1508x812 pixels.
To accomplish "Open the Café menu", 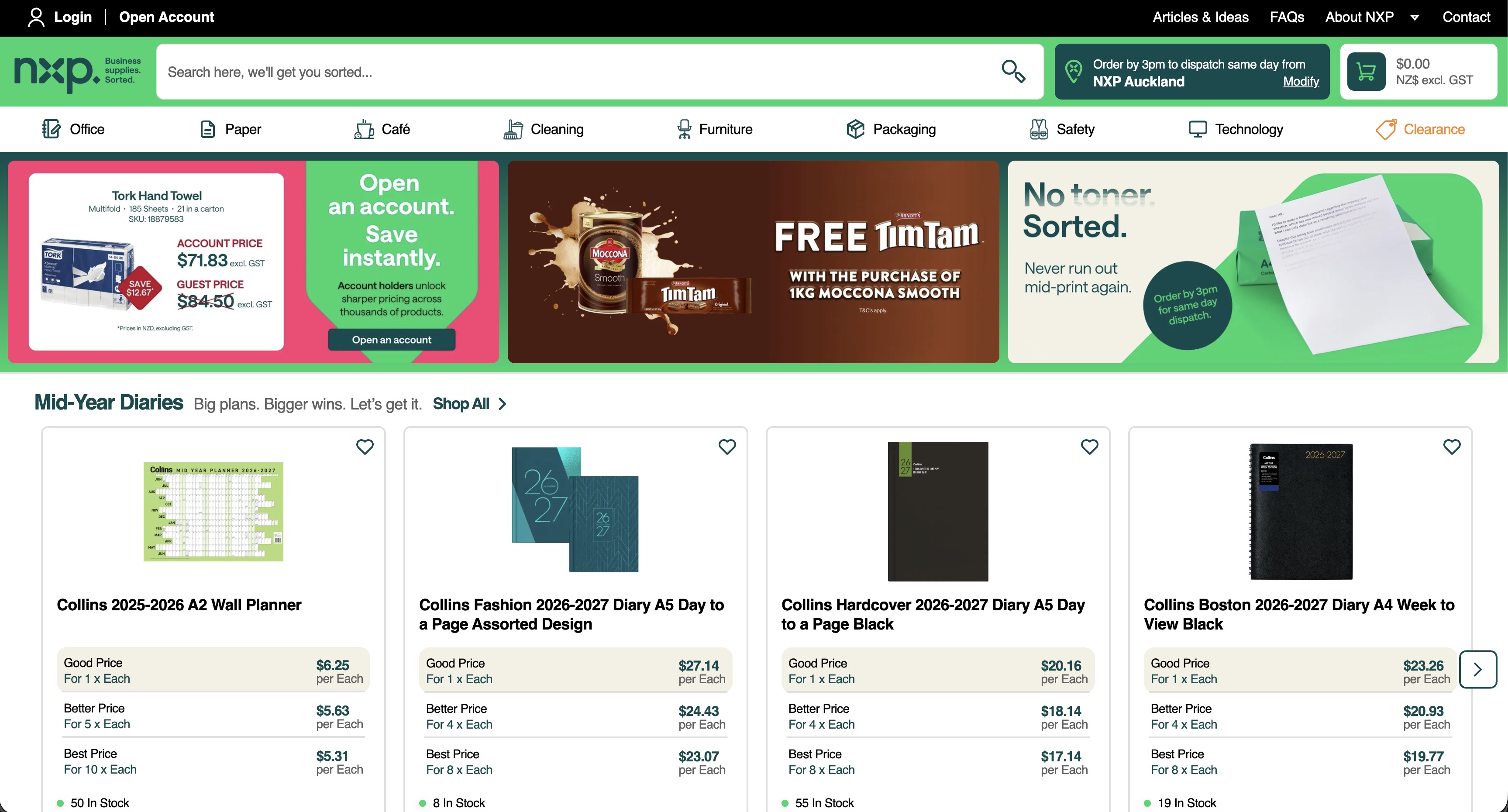I will coord(382,129).
